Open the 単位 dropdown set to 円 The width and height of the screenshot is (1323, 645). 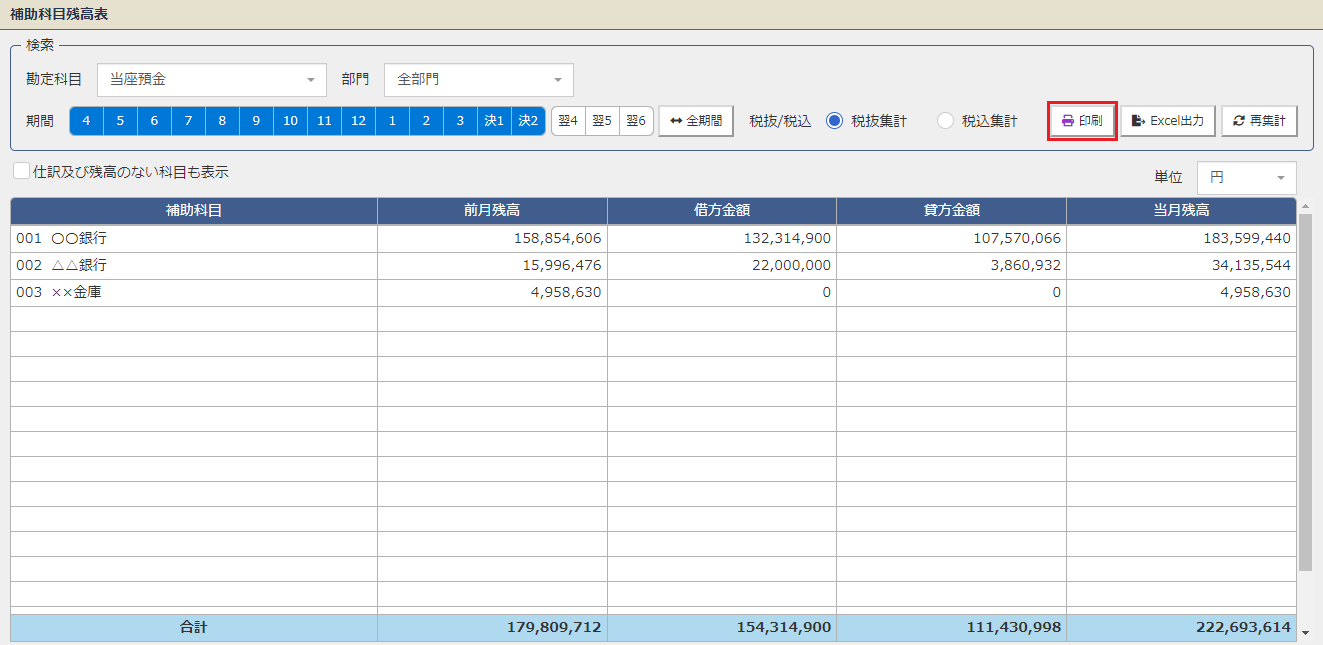pyautogui.click(x=1246, y=178)
